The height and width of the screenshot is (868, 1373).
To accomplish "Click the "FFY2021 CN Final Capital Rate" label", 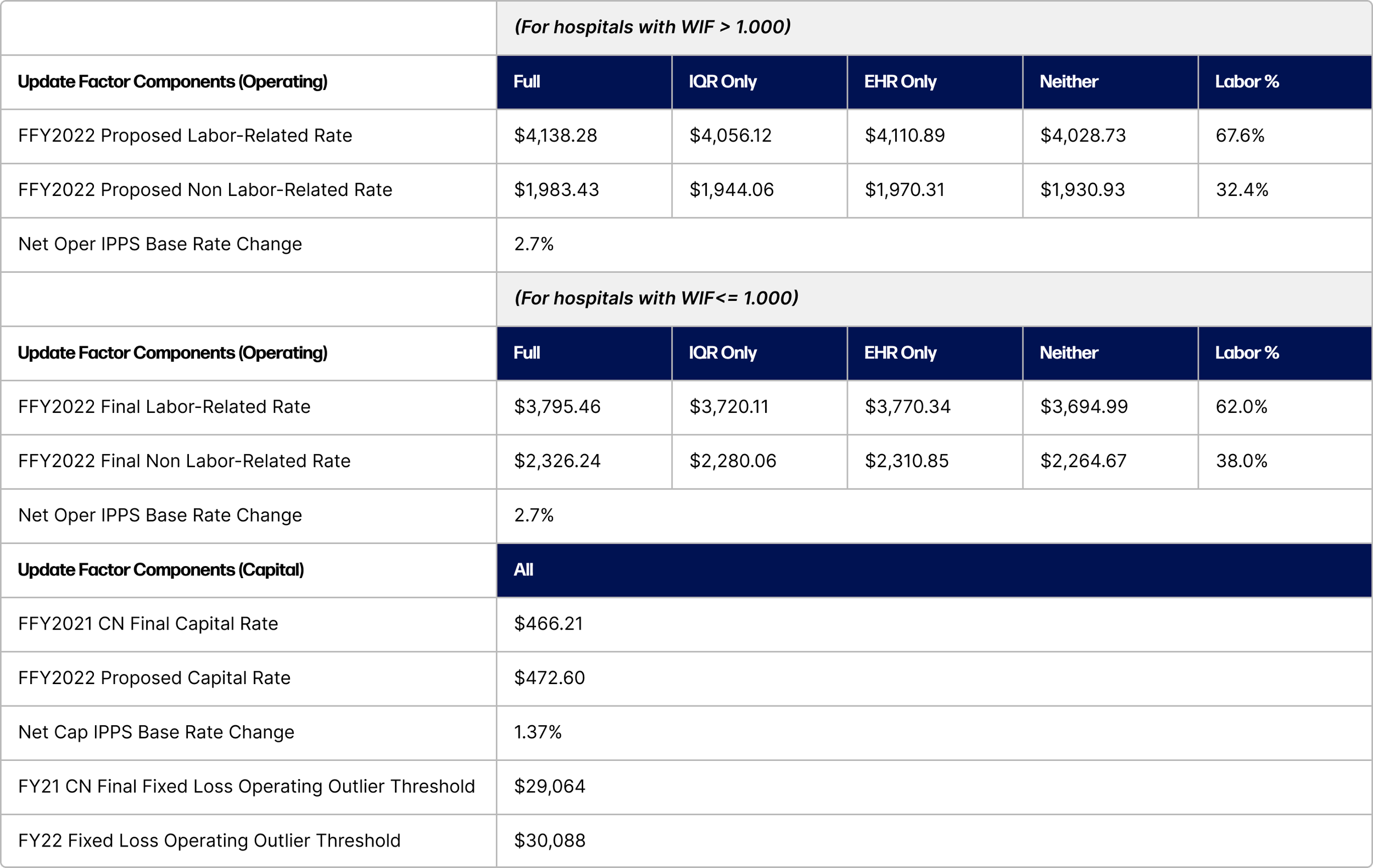I will pos(148,624).
